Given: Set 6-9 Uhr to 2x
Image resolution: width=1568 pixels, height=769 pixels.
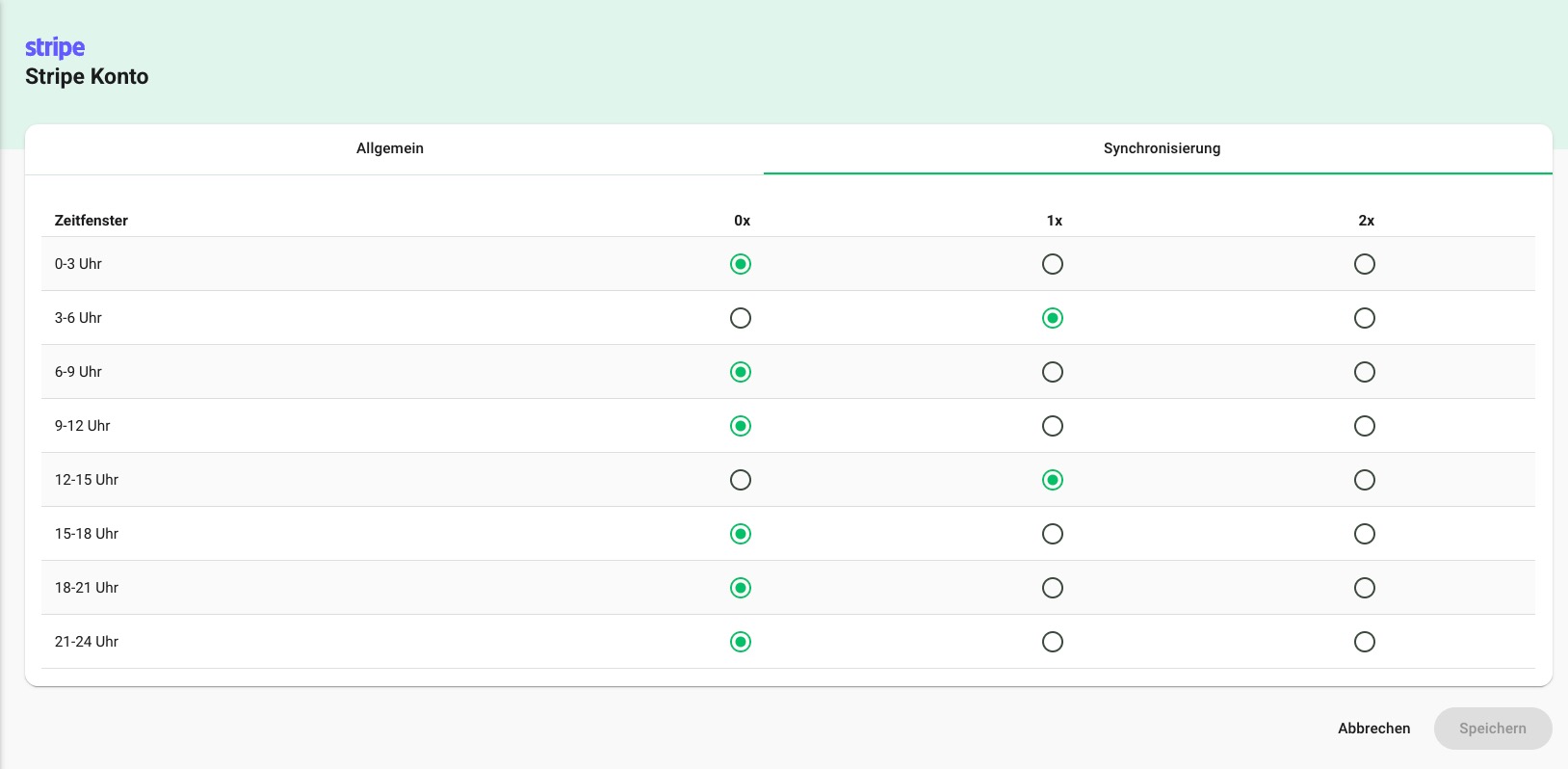Looking at the screenshot, I should 1365,372.
